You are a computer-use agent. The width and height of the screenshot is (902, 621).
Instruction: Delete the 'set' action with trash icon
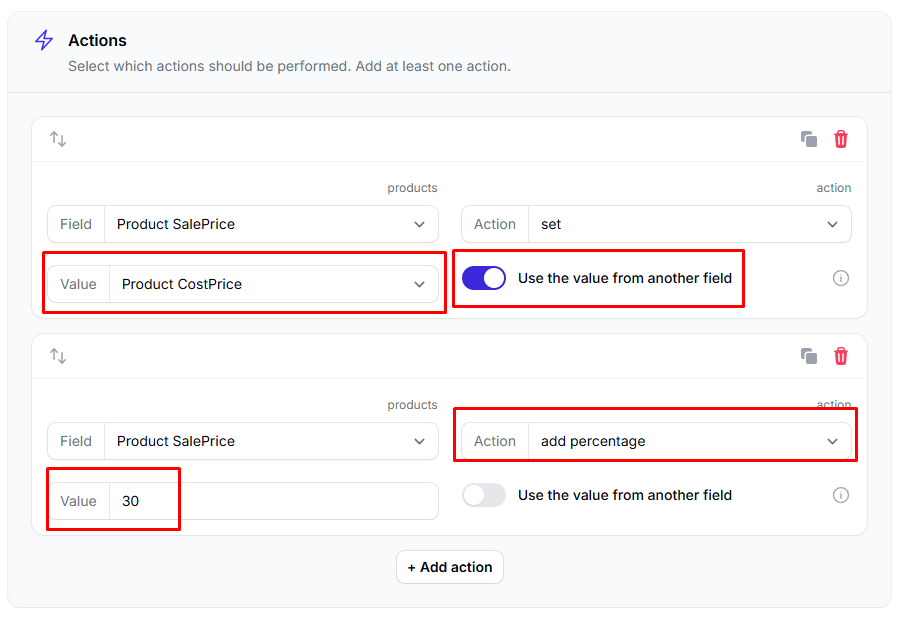841,139
